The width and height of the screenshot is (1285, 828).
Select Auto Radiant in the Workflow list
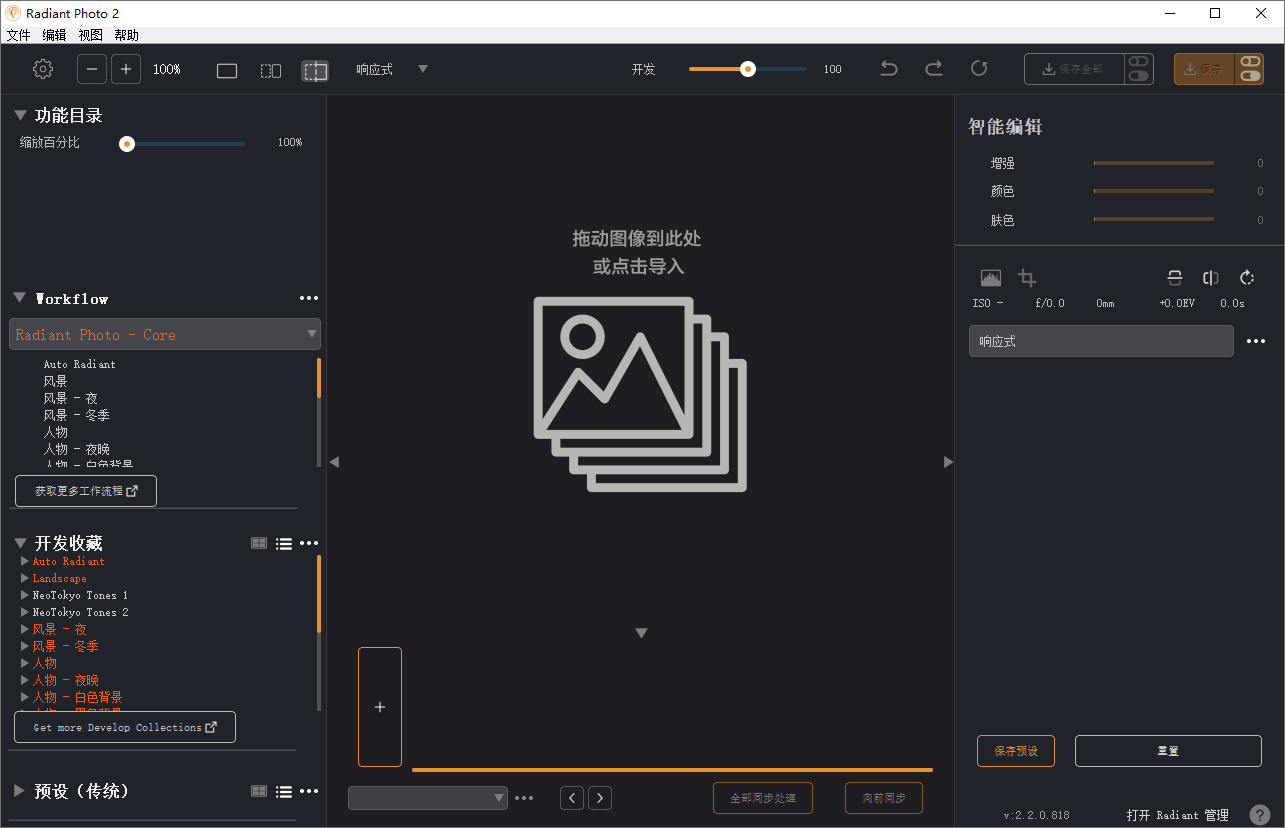(x=80, y=364)
